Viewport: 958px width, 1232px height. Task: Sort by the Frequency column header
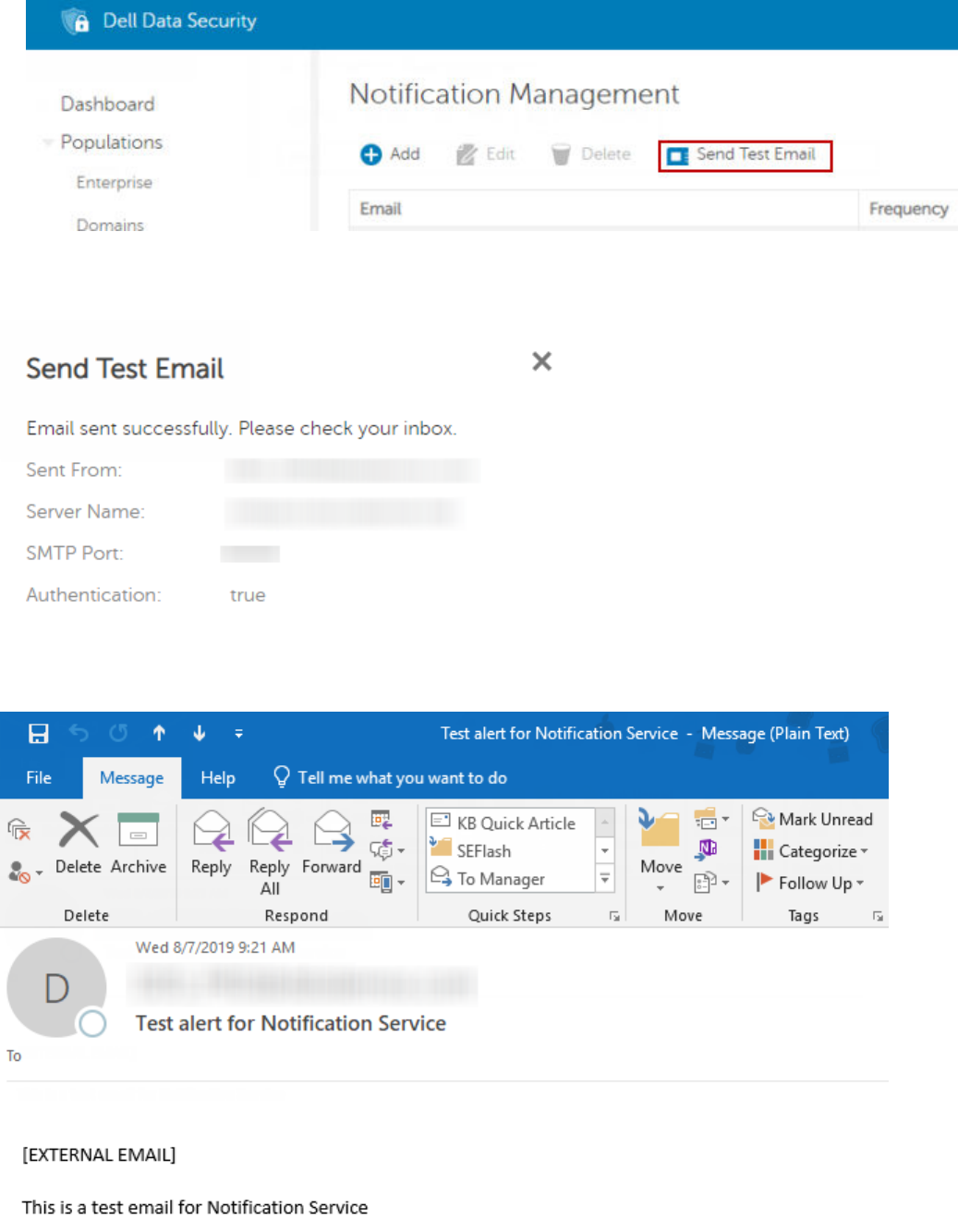(908, 209)
